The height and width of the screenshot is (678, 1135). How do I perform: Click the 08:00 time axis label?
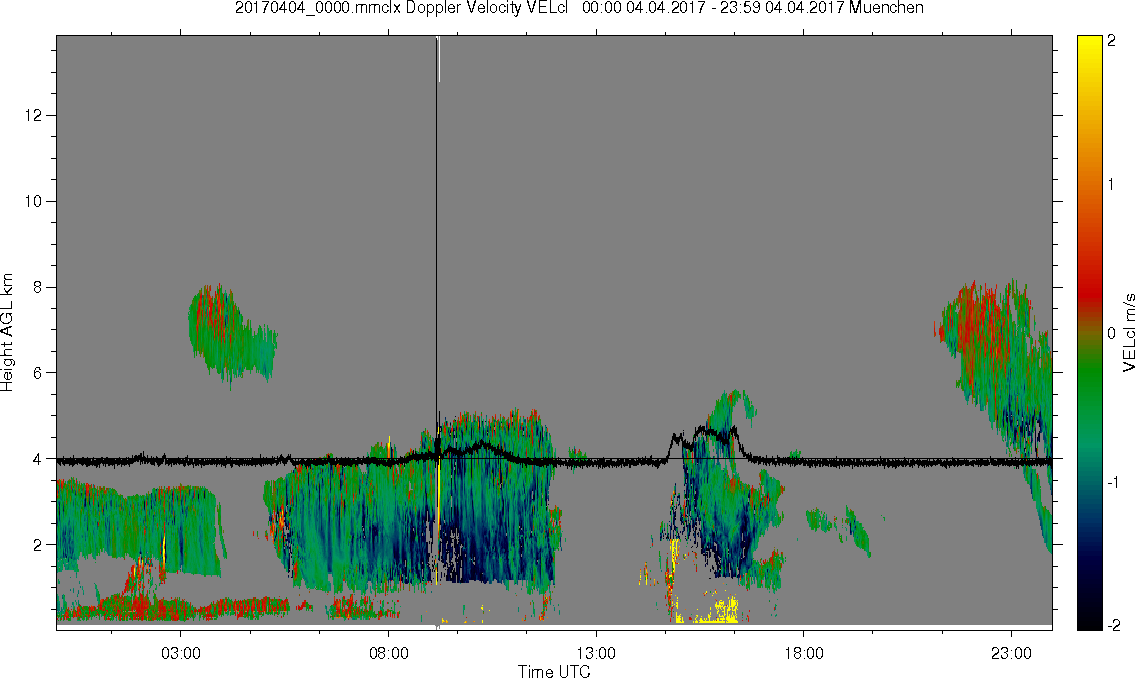pyautogui.click(x=389, y=653)
